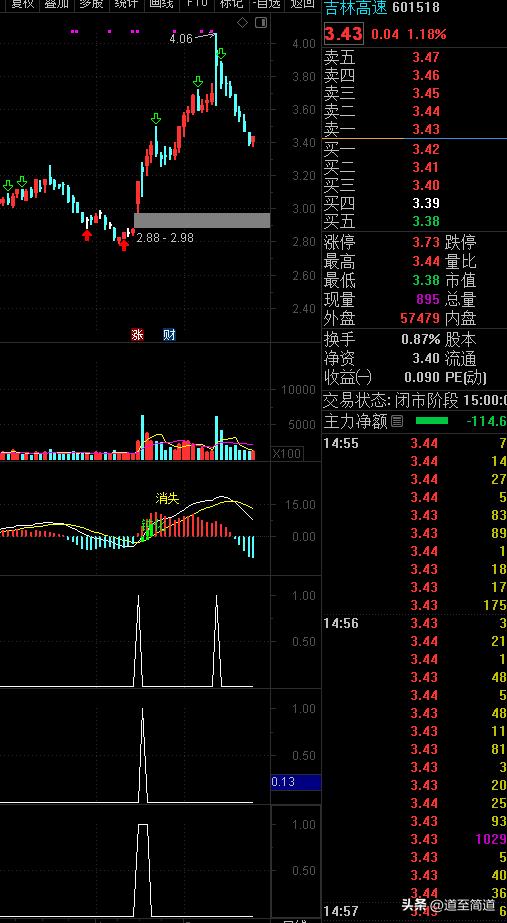507x923 pixels.
Task: Click the 收益(一) value 0.090
Action: coord(422,377)
